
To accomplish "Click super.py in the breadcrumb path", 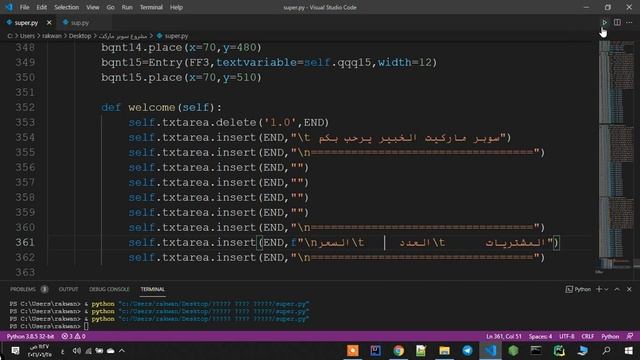I will pyautogui.click(x=176, y=36).
